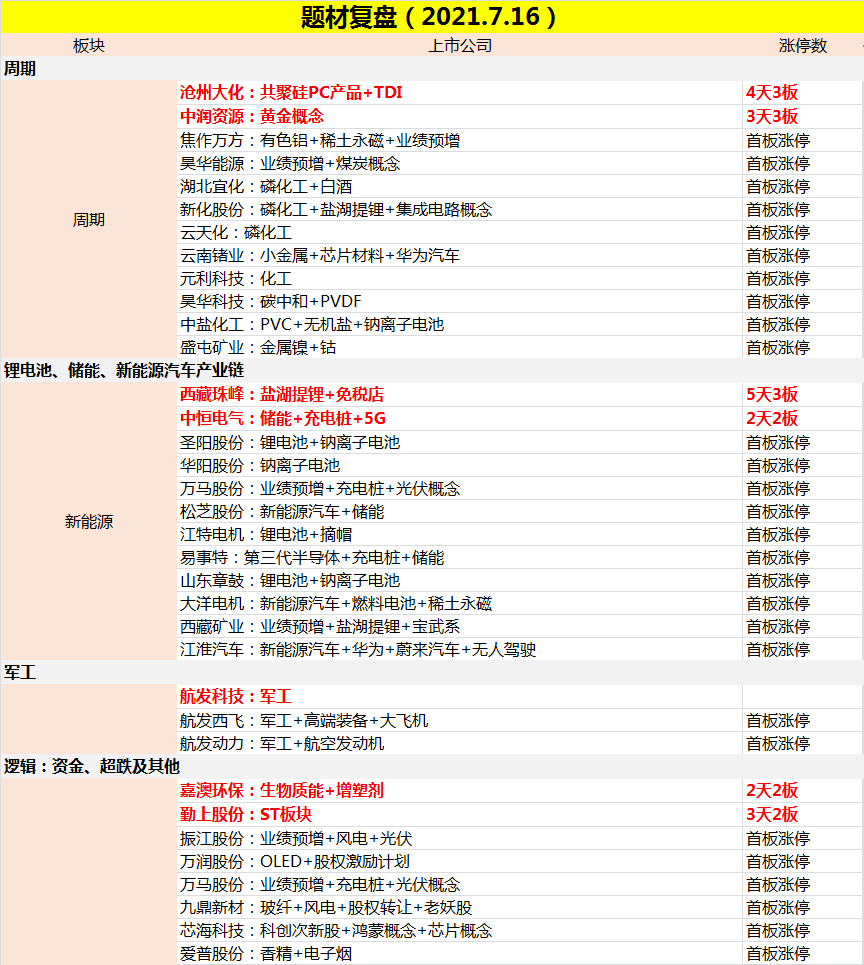This screenshot has height=965, width=864.
Task: Select the 盛屯矿业：金属镍+钴 cell
Action: tap(459, 348)
